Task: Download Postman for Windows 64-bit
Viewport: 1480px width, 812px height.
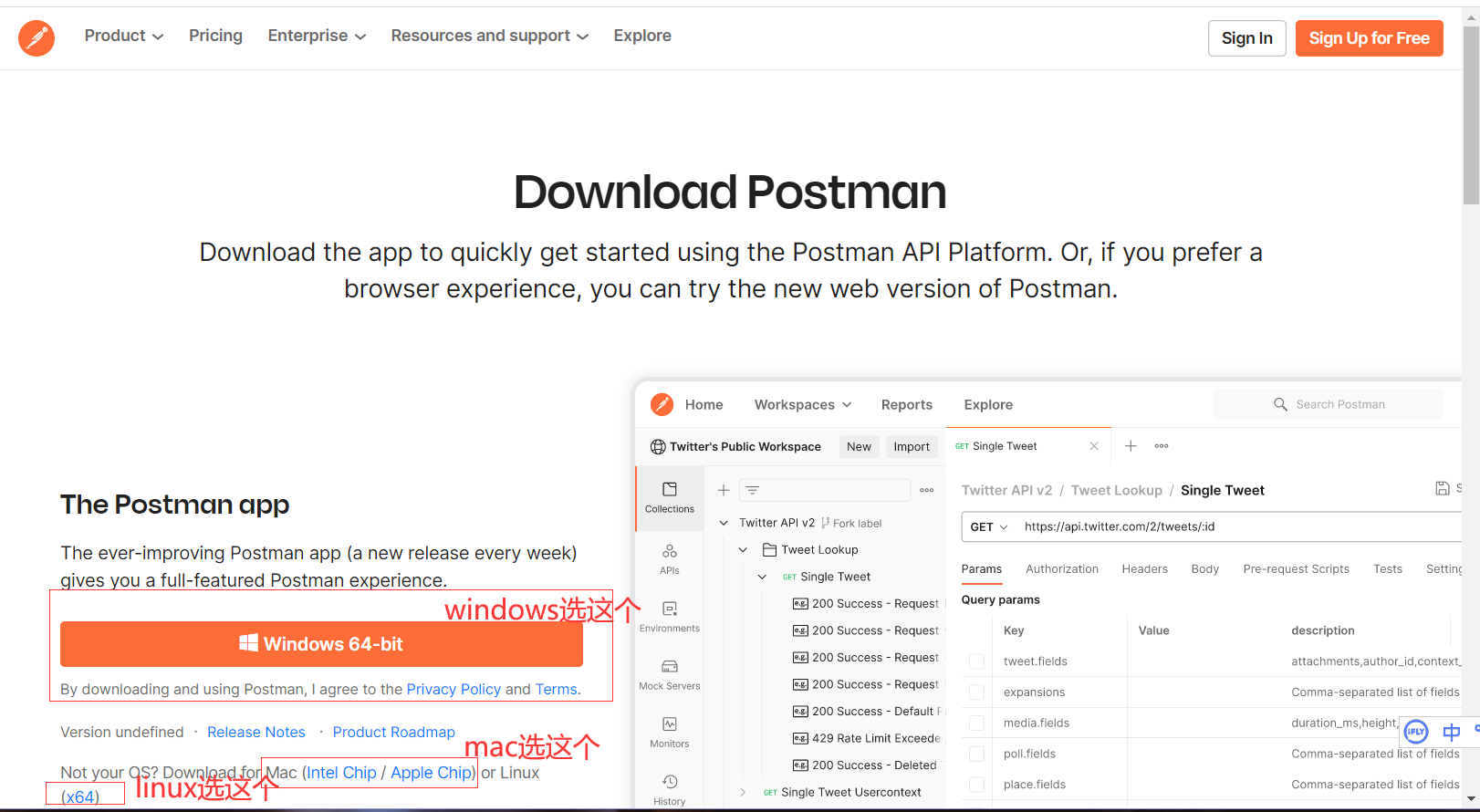Action: click(321, 644)
